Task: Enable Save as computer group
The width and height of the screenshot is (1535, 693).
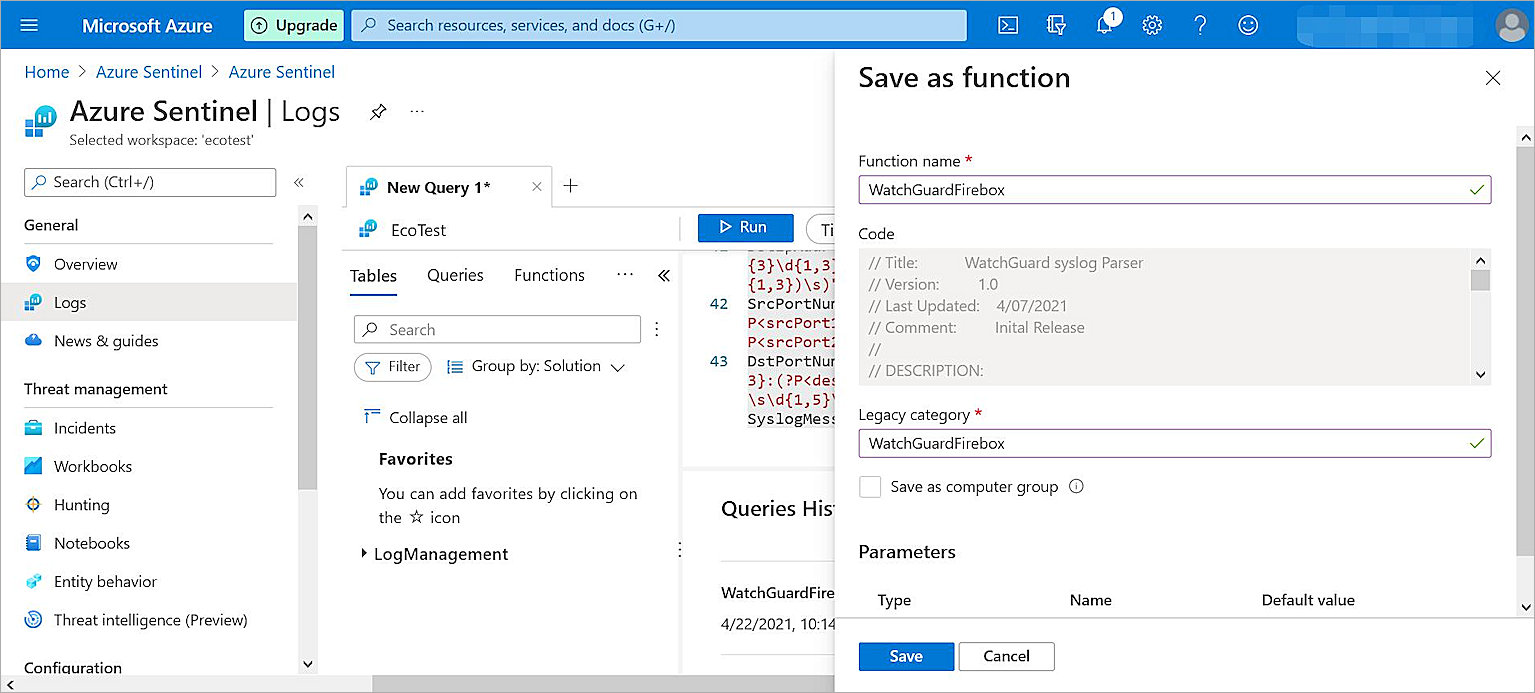Action: click(870, 486)
